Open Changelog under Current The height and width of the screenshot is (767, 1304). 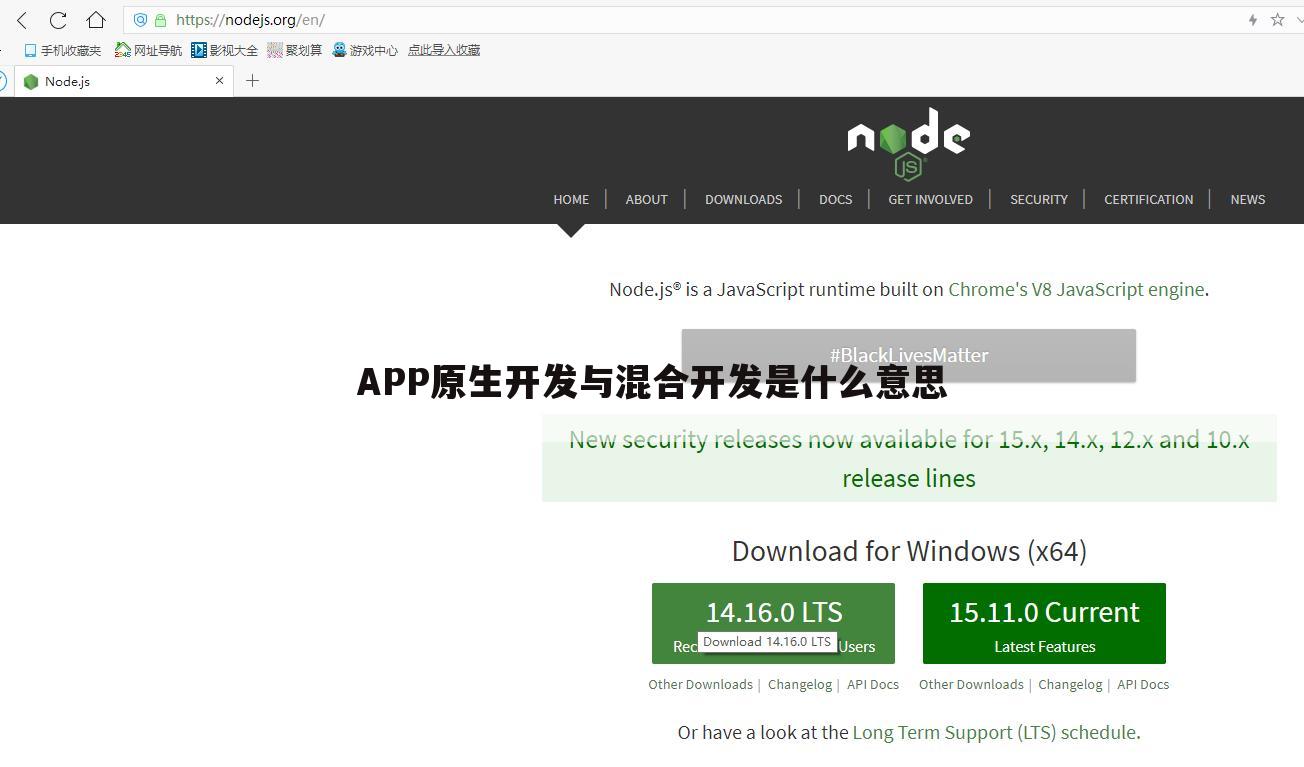1070,684
